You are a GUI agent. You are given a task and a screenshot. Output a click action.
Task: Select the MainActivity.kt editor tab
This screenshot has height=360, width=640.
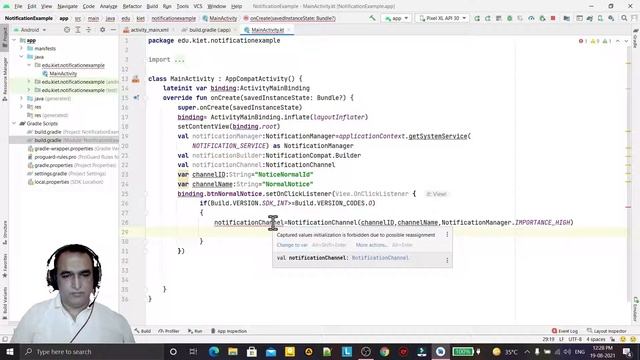click(267, 30)
